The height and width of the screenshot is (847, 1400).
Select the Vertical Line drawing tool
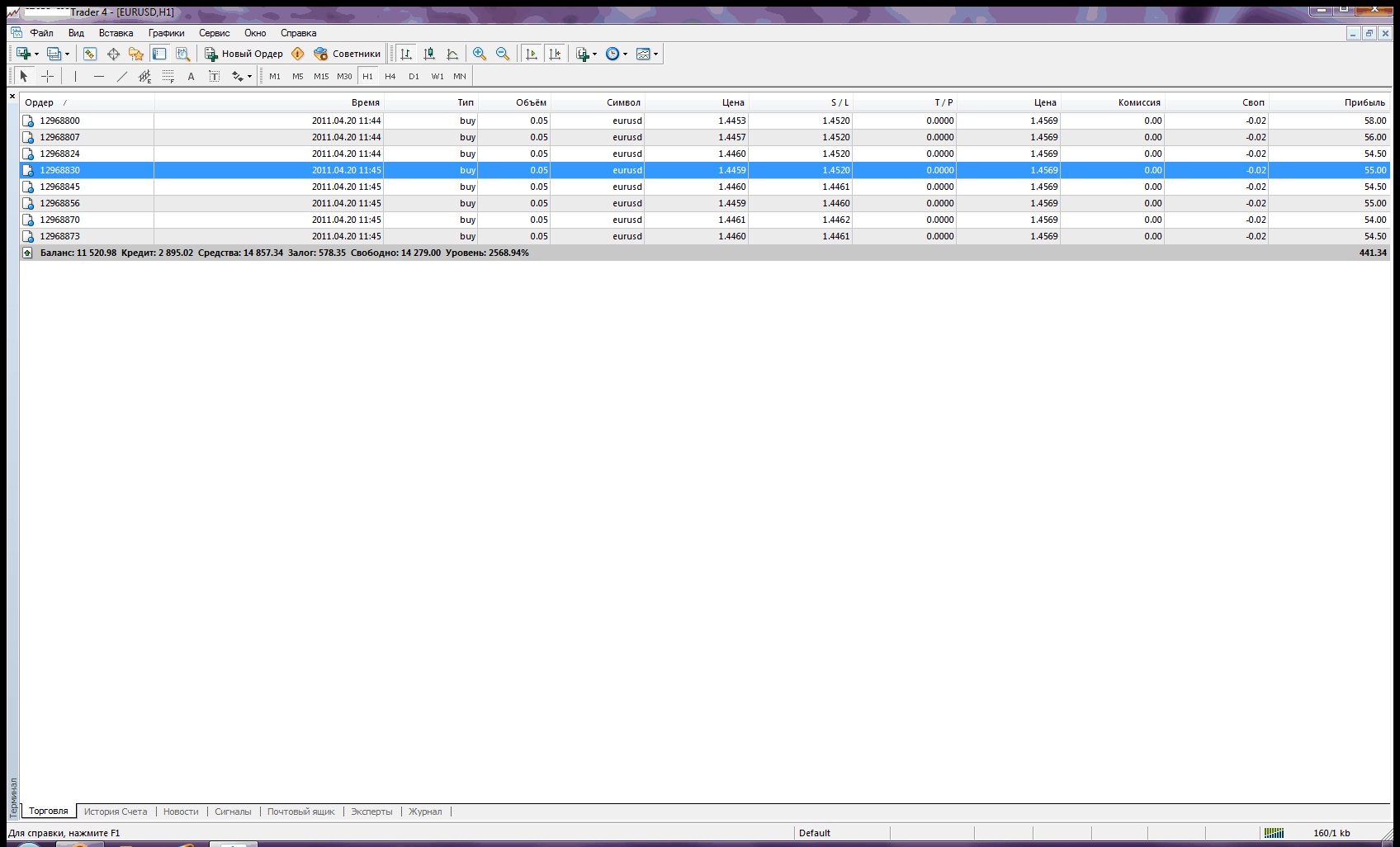click(x=75, y=76)
